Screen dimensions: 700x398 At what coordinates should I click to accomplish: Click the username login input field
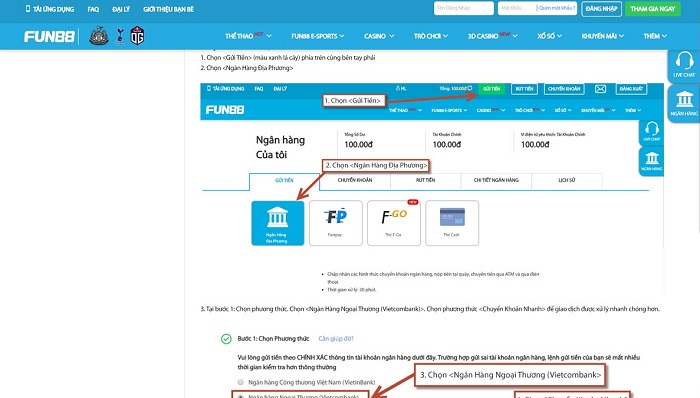tap(463, 8)
